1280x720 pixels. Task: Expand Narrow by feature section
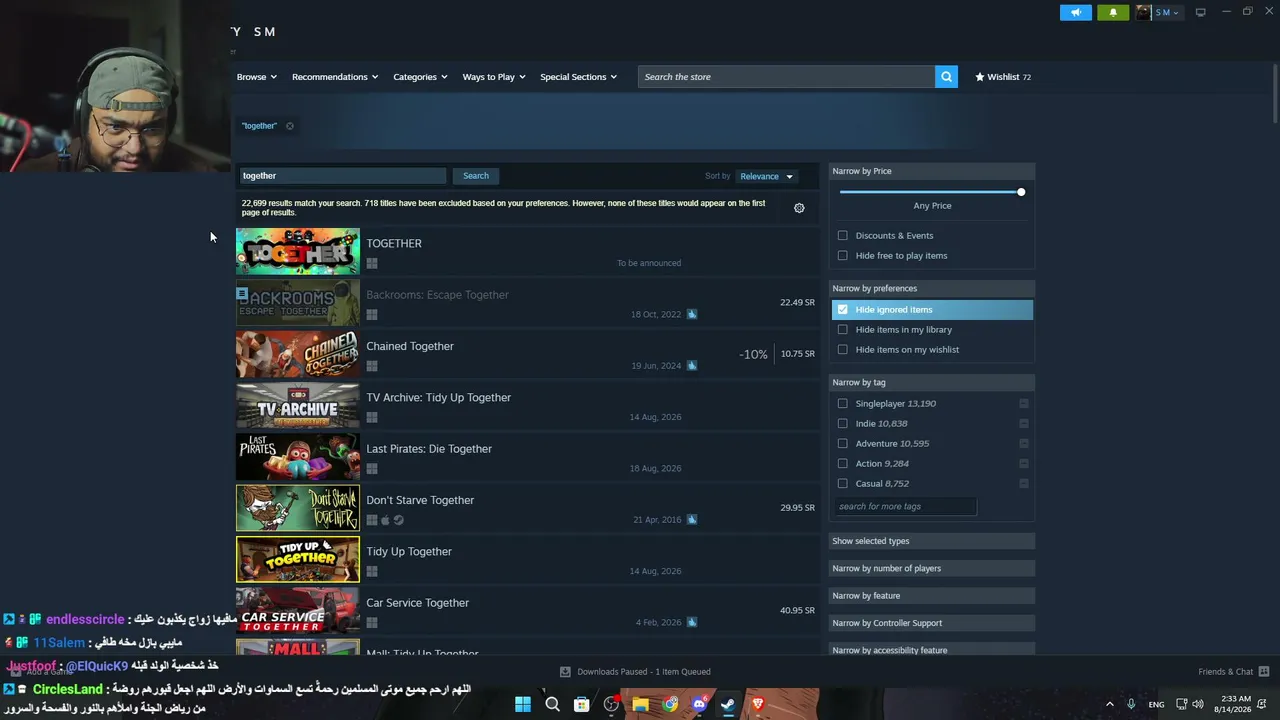(932, 596)
